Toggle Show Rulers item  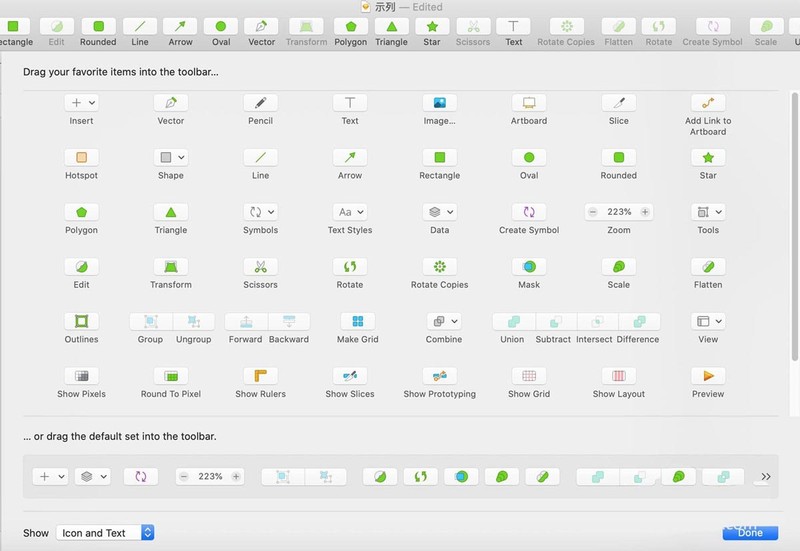point(260,376)
